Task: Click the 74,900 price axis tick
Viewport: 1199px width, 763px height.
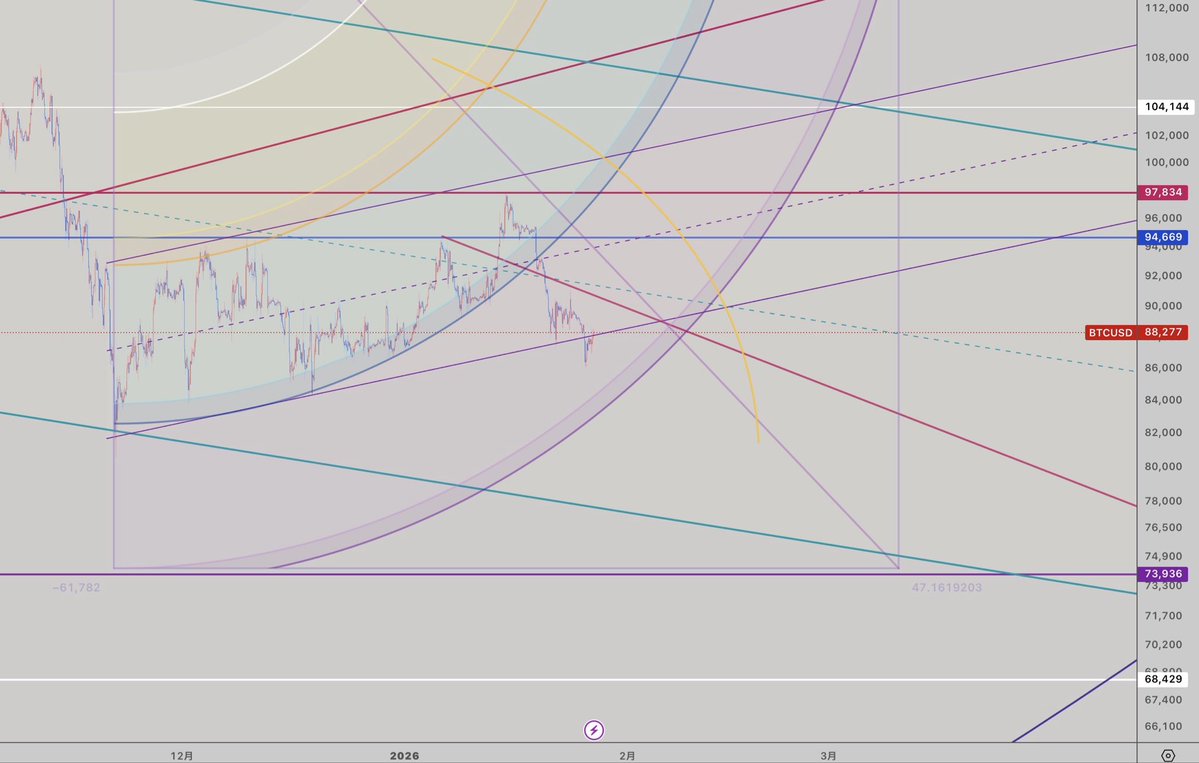Action: click(1163, 557)
